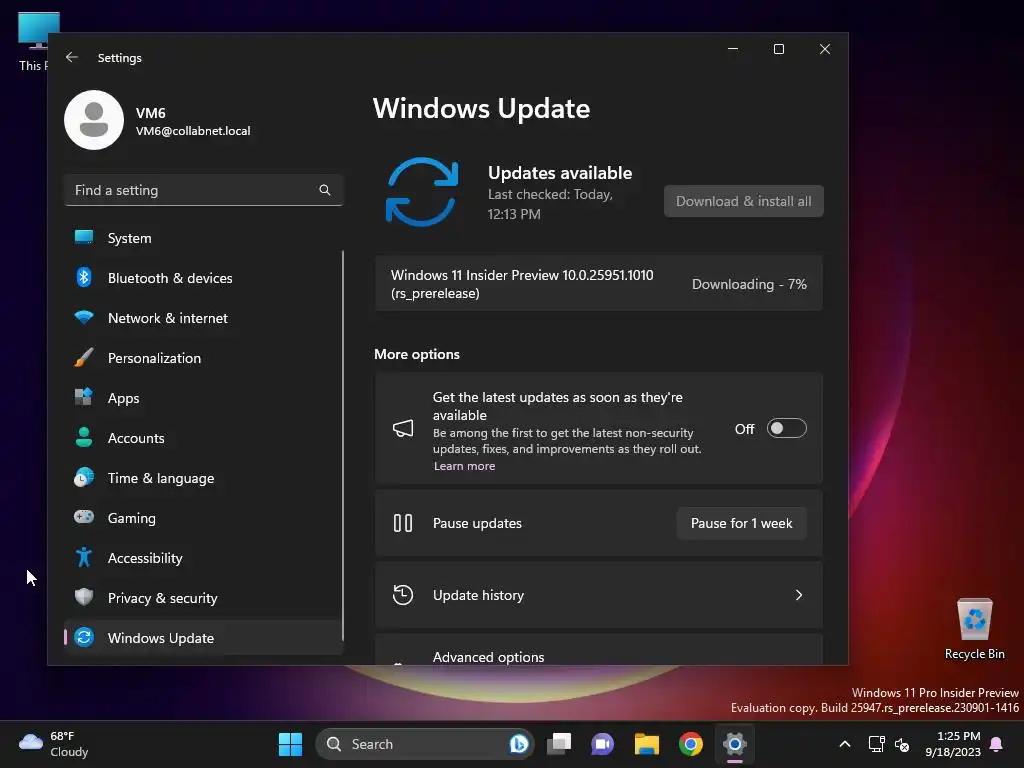Click the search magnifier in Find a setting

[325, 190]
